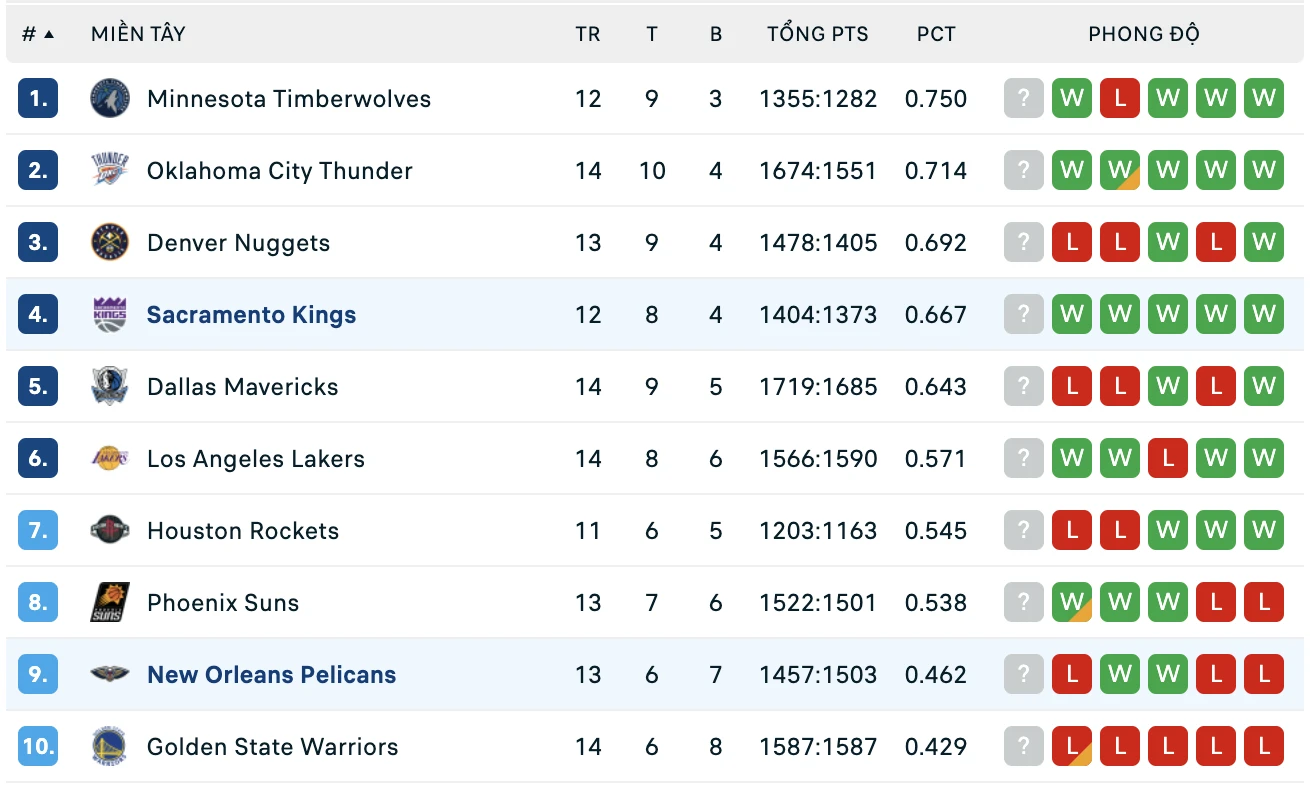Screen dimensions: 1310x786
Task: Click the Minnesota Timberwolves team logo
Action: pos(110,99)
